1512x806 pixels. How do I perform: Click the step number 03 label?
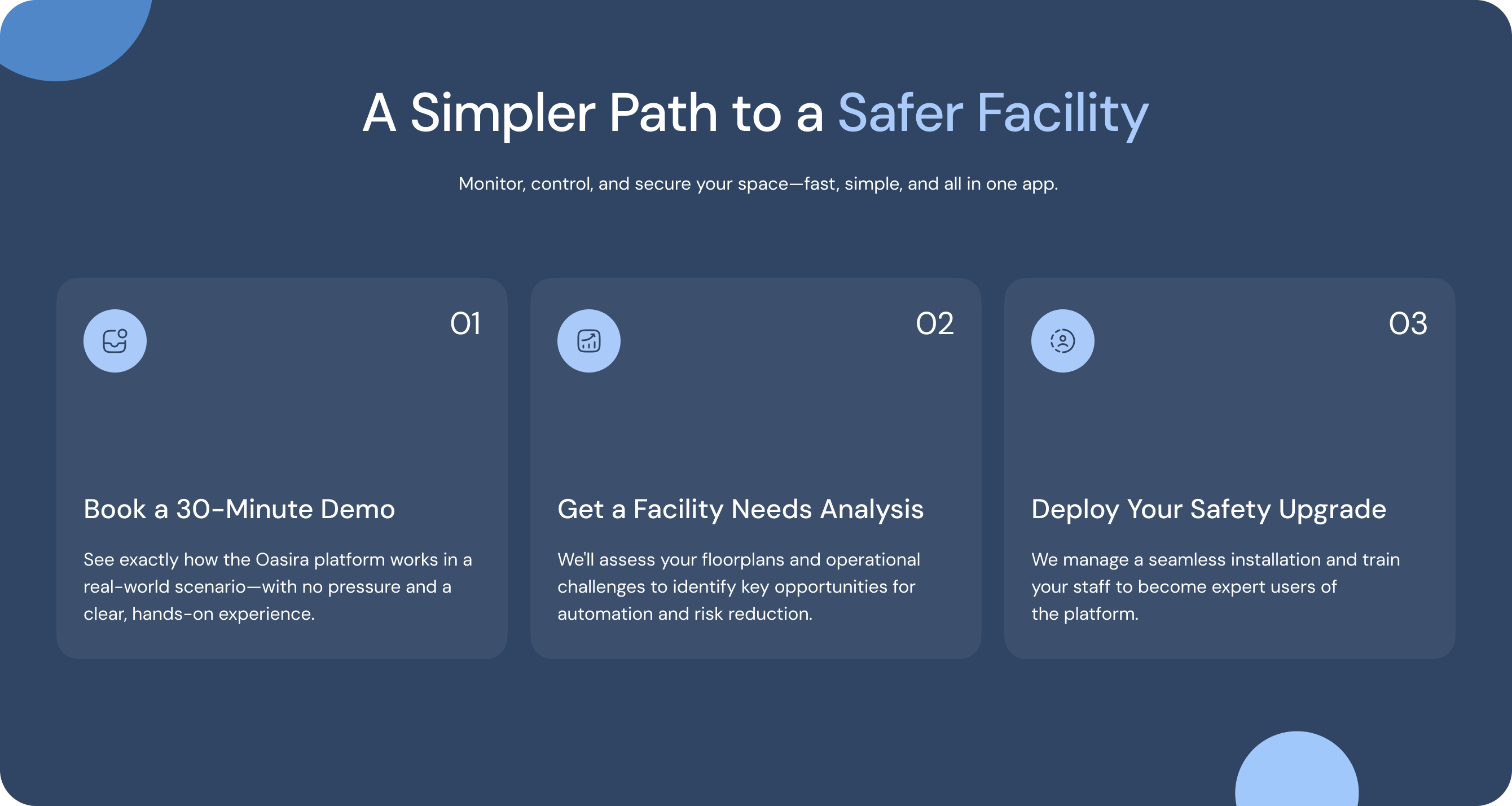pyautogui.click(x=1408, y=323)
